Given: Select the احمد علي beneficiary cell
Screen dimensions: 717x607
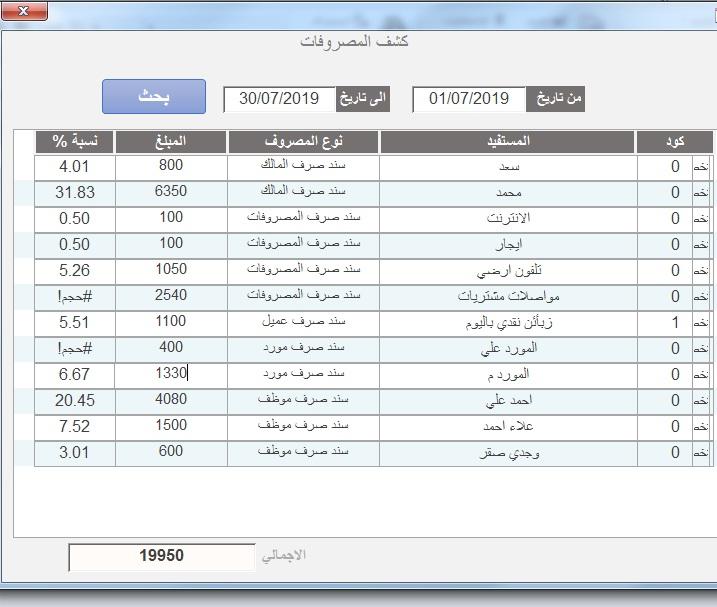Looking at the screenshot, I should (x=508, y=400).
